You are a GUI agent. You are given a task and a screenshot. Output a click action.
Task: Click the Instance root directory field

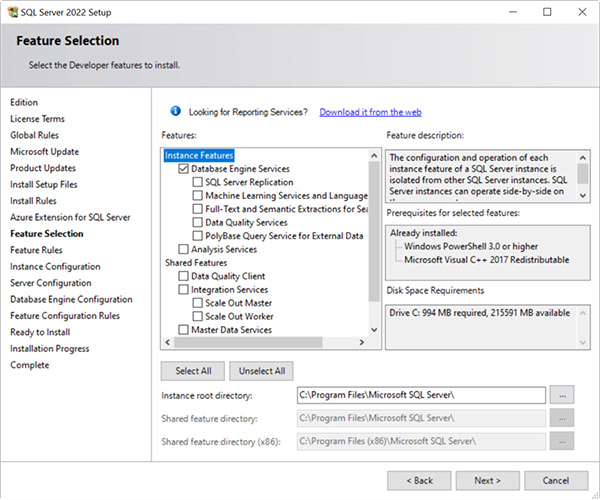click(x=421, y=395)
